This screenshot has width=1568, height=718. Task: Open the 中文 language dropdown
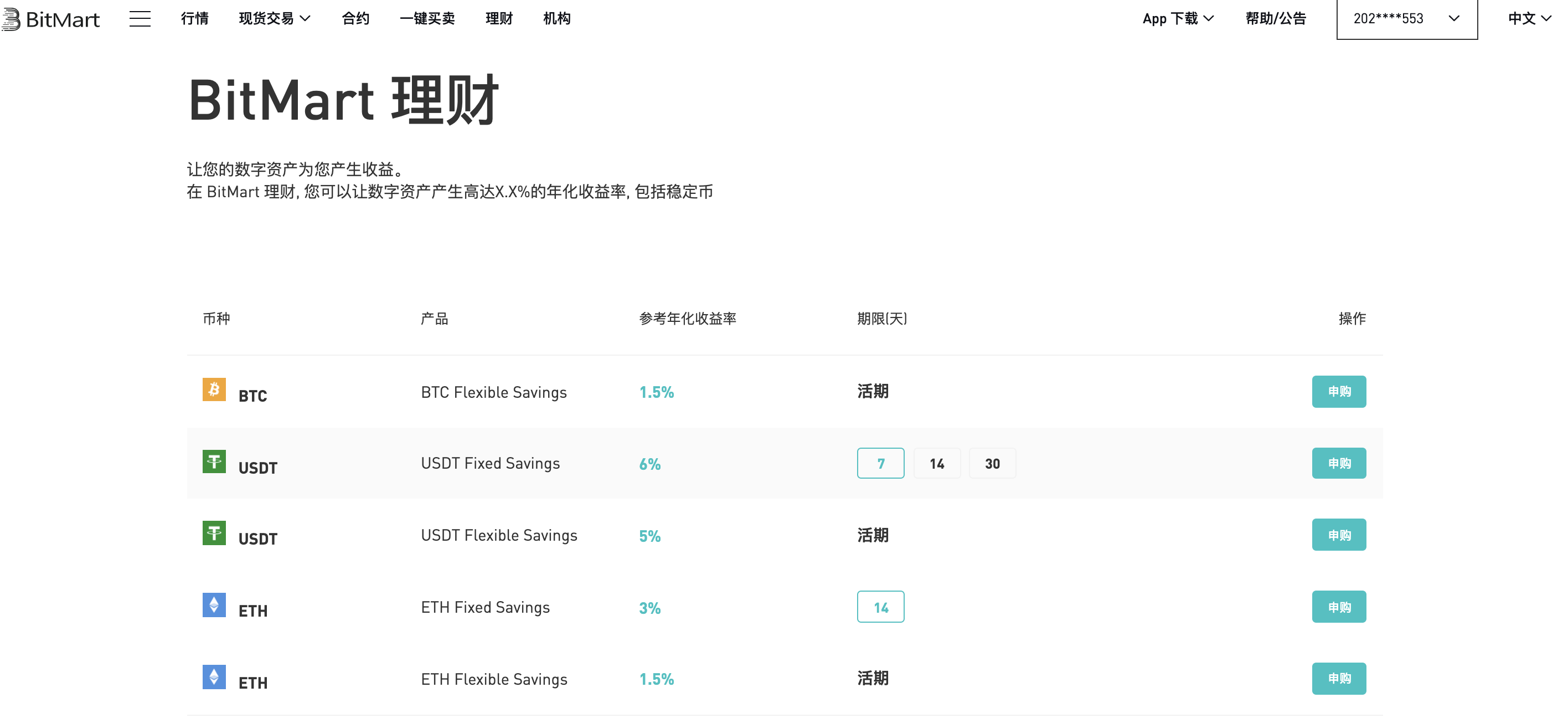click(1530, 19)
